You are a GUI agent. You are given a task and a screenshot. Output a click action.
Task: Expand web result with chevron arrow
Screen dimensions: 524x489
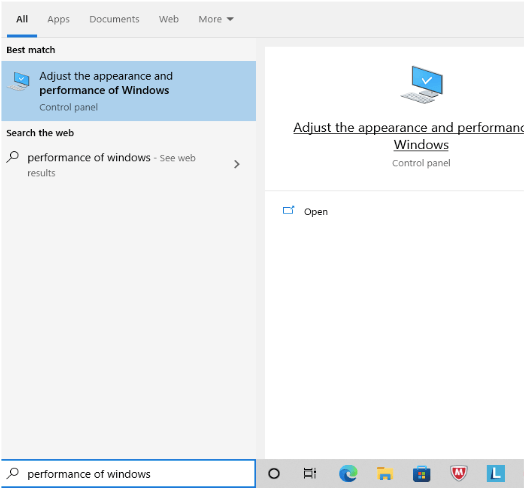(x=237, y=164)
